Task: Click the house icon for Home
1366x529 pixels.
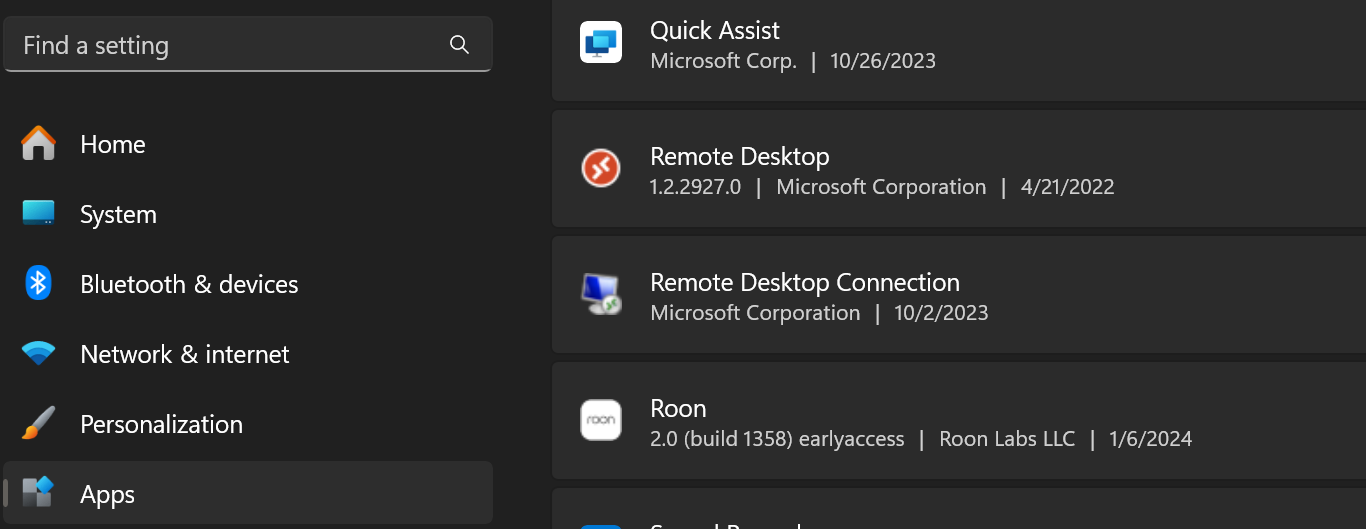Action: (38, 144)
